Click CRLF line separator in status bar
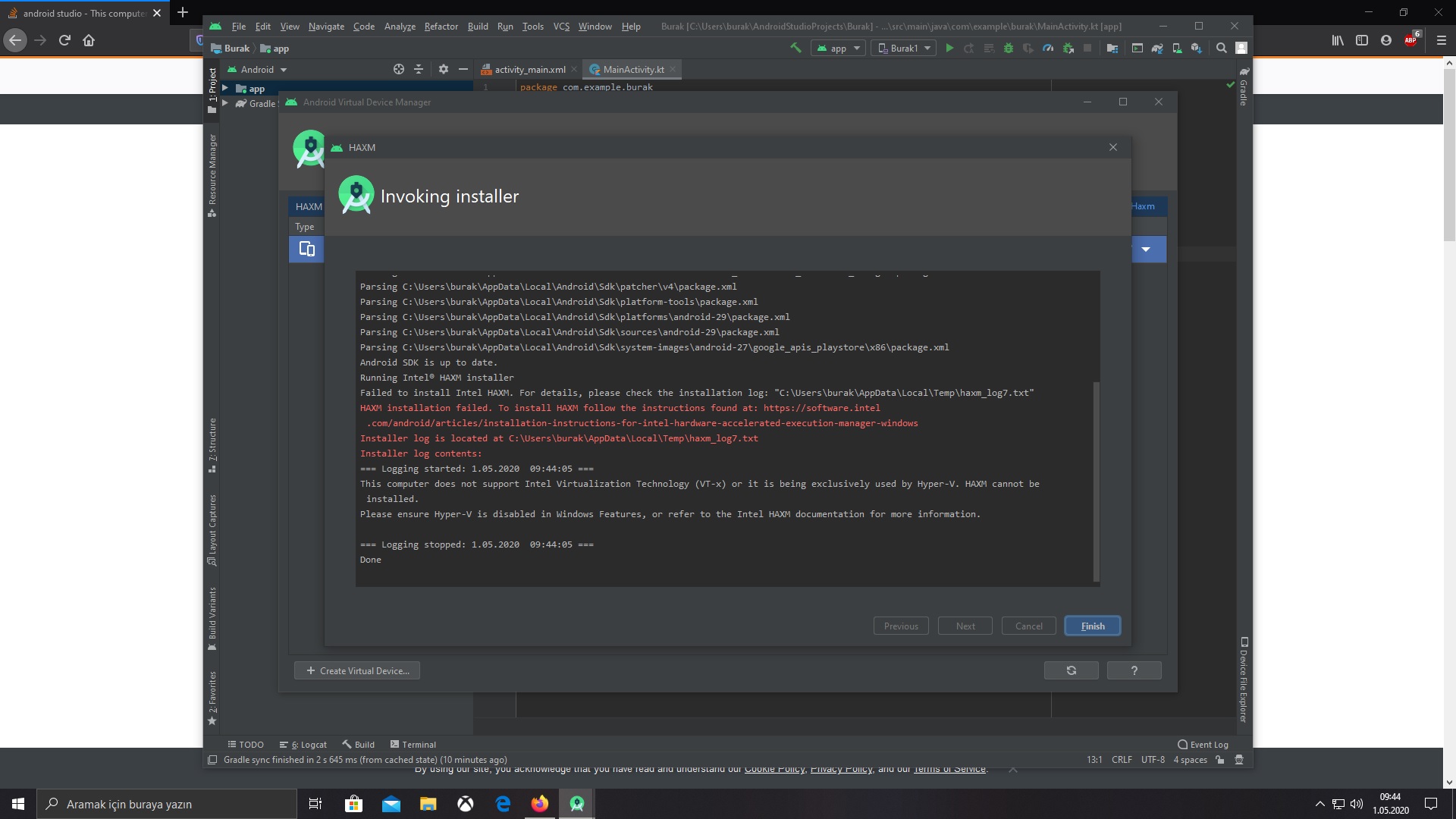Image resolution: width=1456 pixels, height=819 pixels. (1122, 760)
